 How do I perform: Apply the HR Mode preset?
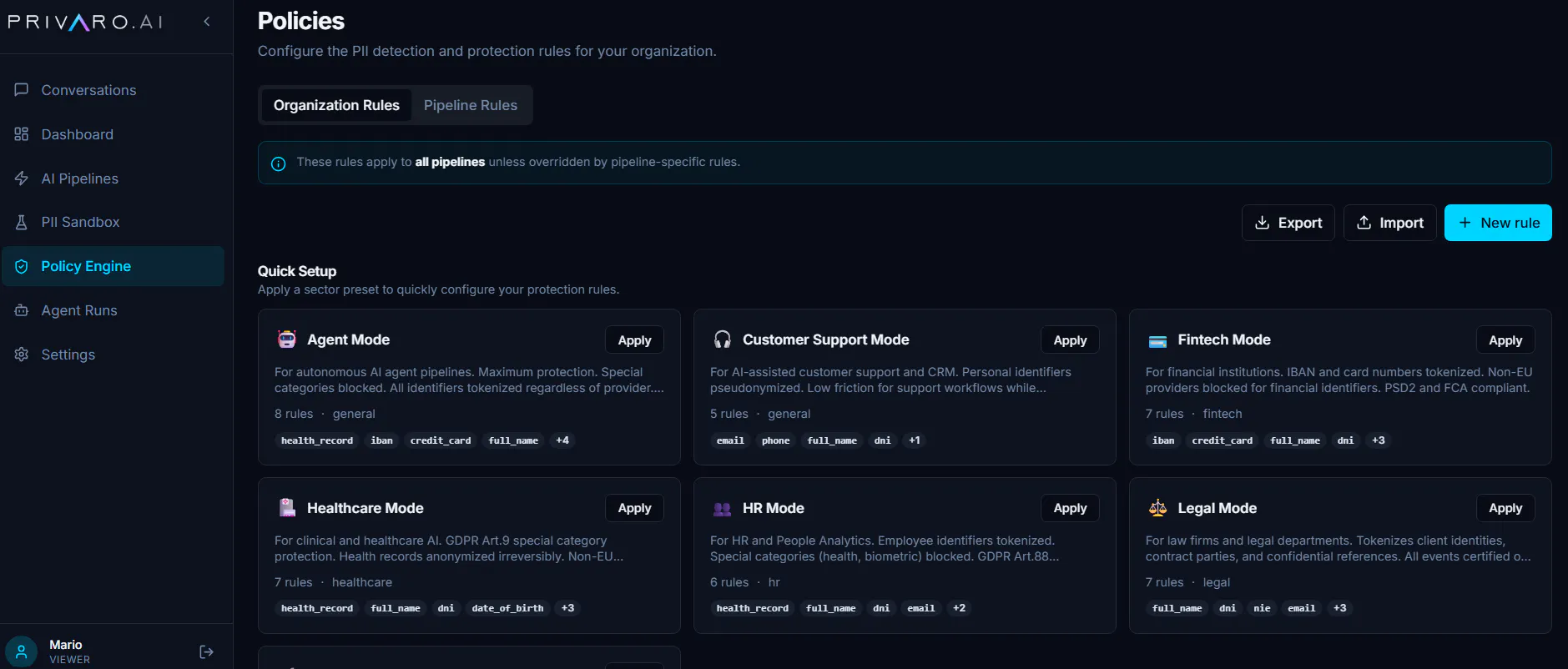tap(1070, 508)
